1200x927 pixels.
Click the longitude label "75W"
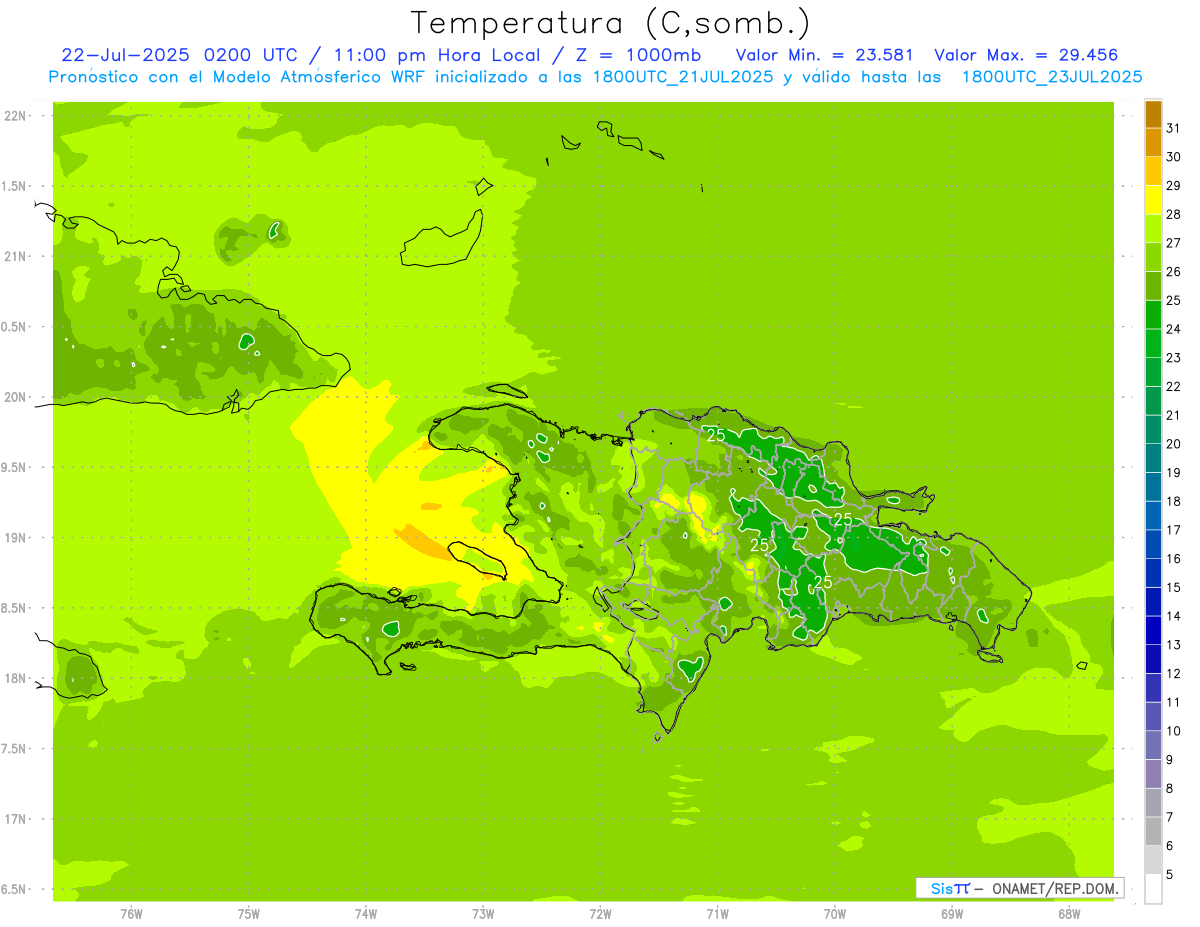pyautogui.click(x=249, y=914)
